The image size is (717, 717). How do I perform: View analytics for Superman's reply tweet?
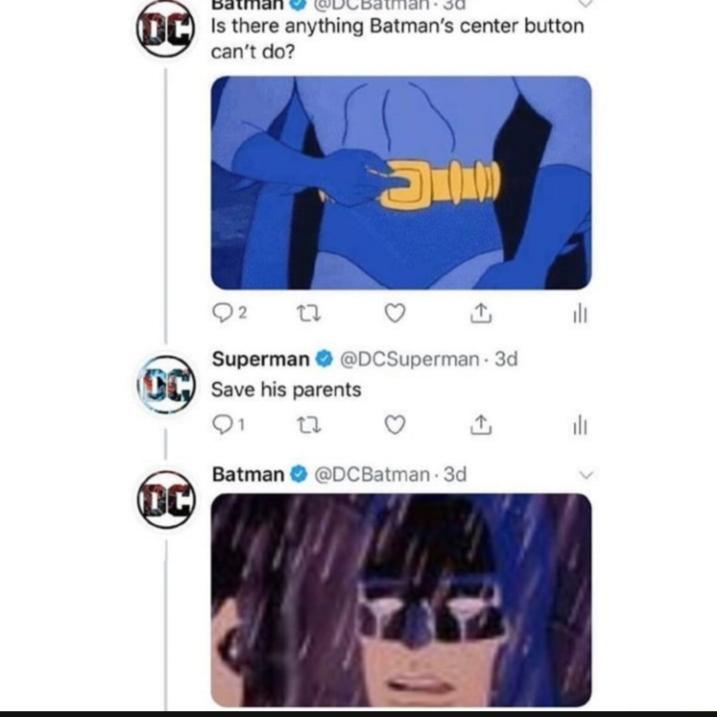pos(580,425)
